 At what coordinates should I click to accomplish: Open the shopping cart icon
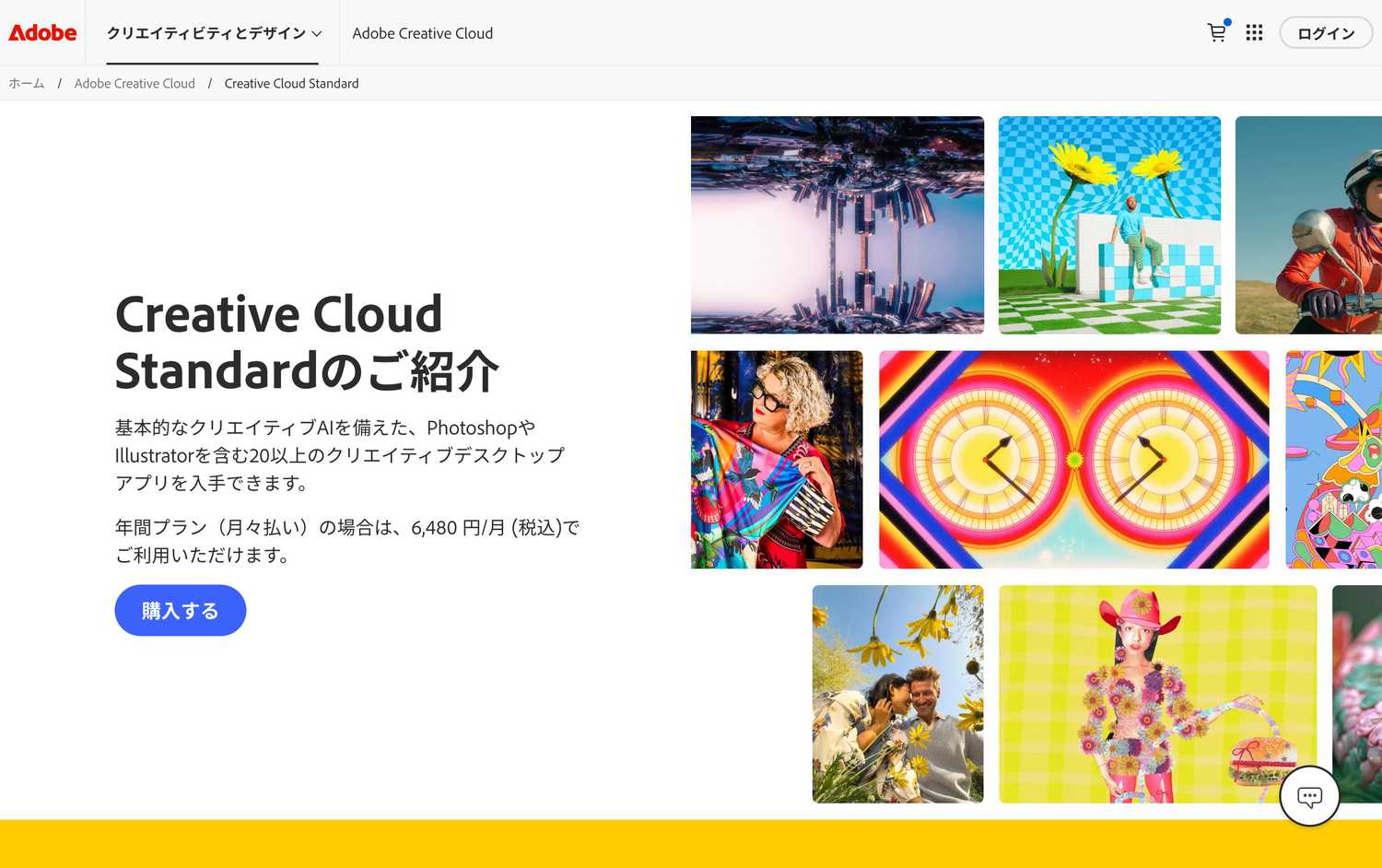click(1217, 32)
